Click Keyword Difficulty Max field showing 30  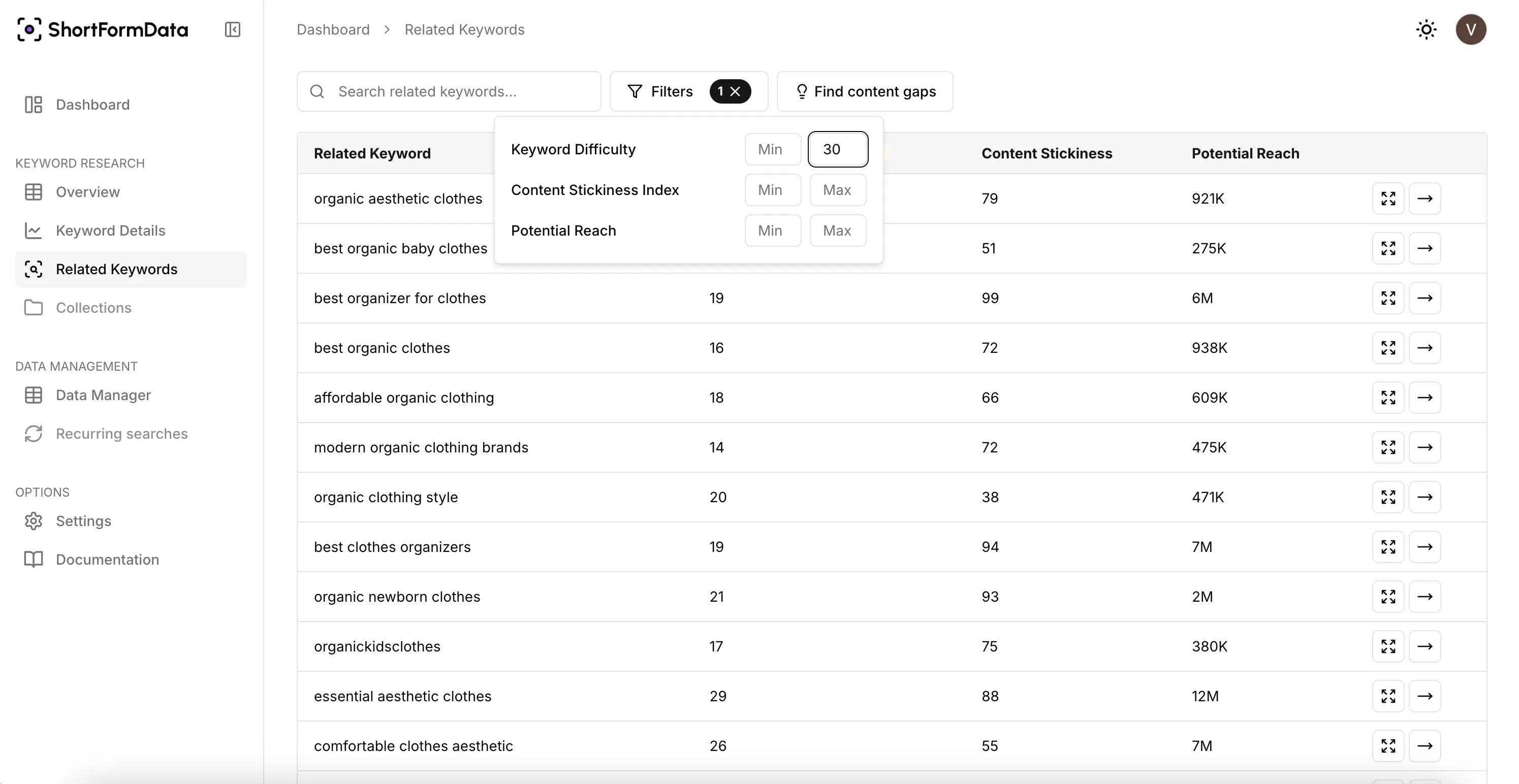tap(837, 149)
